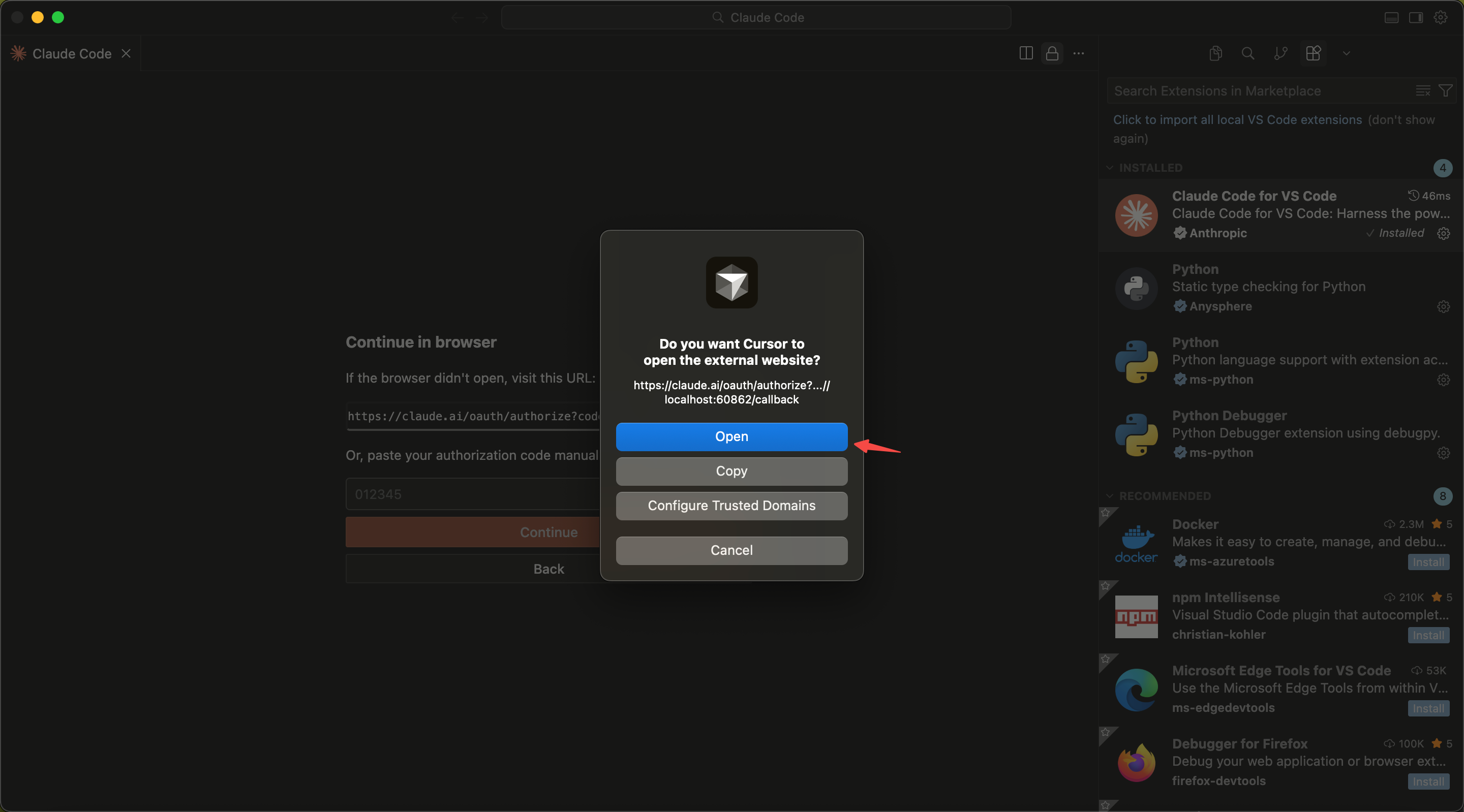1464x812 pixels.
Task: Select the Extensions view icon
Action: click(x=1314, y=53)
